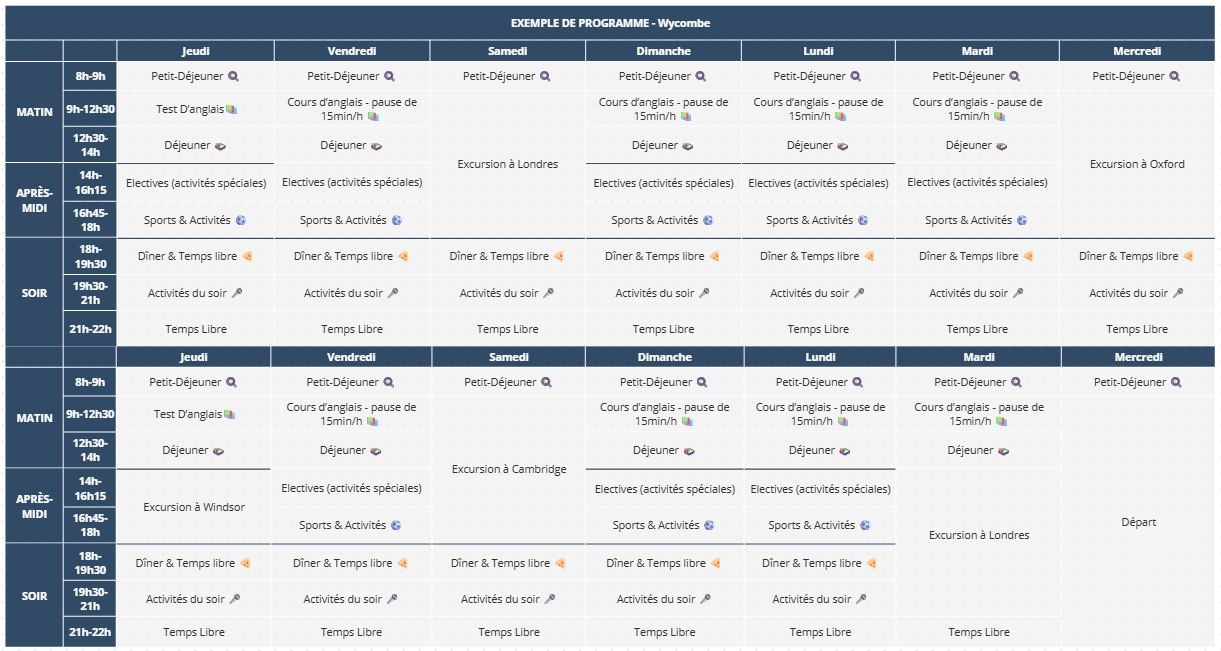Click microphone icon in upper Samedi Activités du soir
Viewport: 1221px width, 651px height.
(548, 293)
